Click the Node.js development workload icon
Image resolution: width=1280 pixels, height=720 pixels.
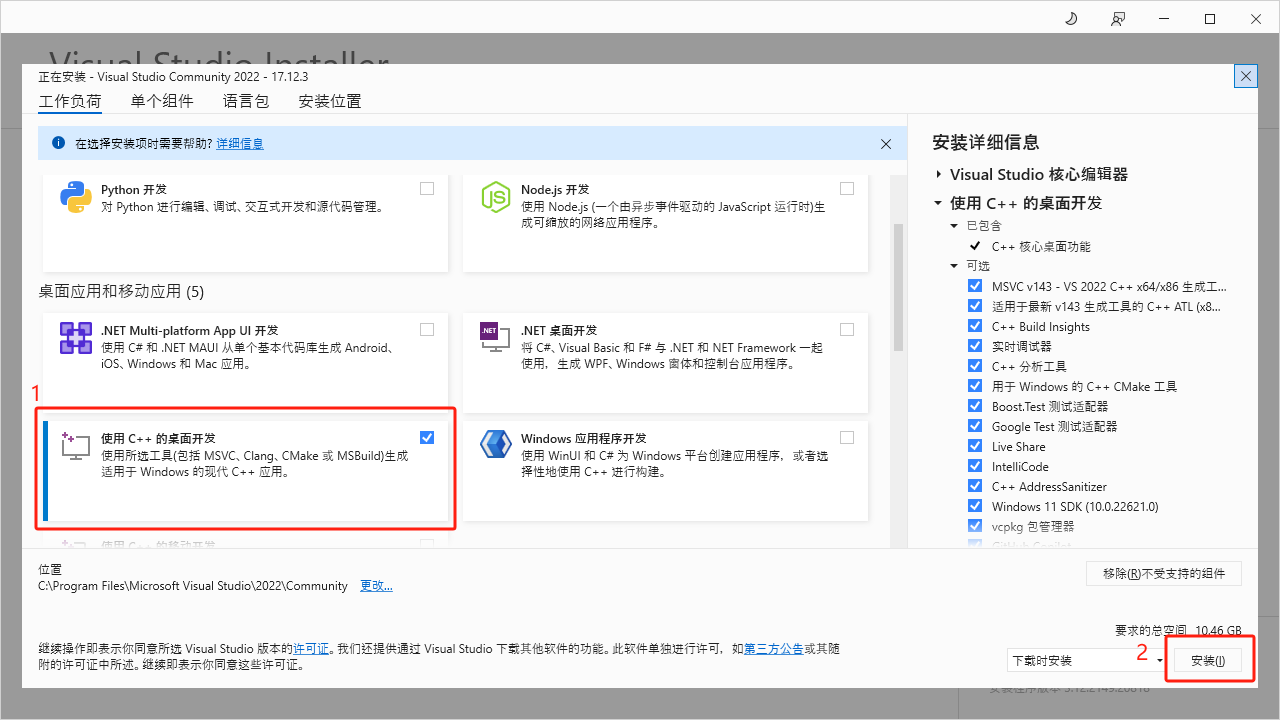[x=496, y=198]
